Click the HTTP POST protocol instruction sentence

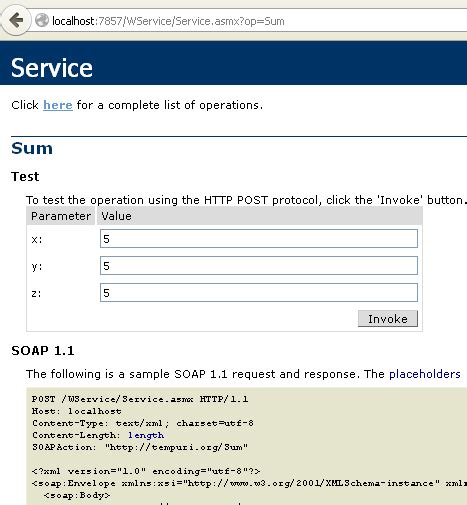[246, 200]
